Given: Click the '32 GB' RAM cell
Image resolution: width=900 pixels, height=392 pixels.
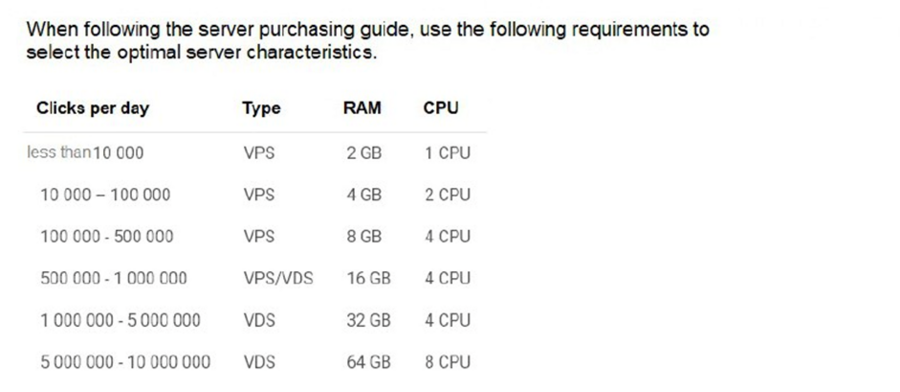Looking at the screenshot, I should click(368, 320).
